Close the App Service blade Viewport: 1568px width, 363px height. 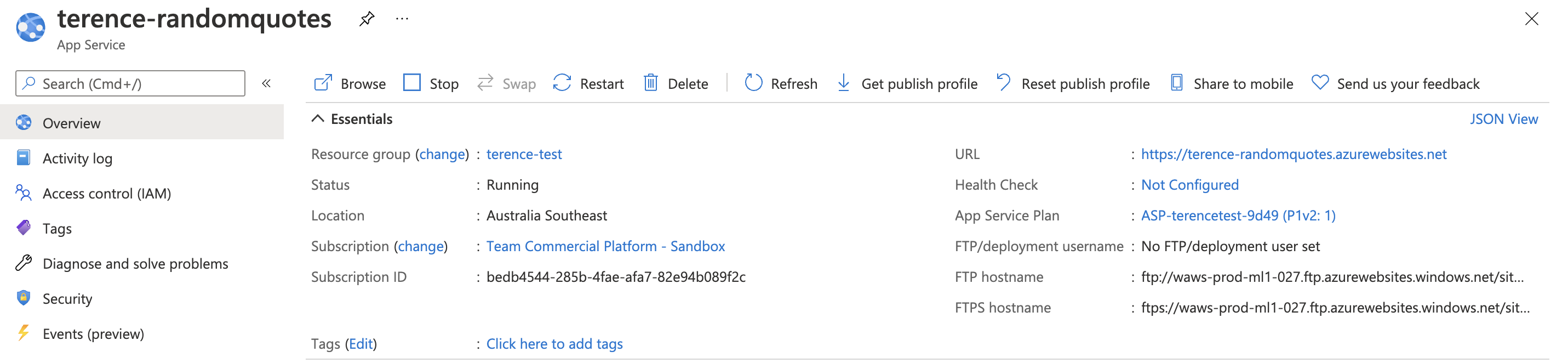[1531, 19]
